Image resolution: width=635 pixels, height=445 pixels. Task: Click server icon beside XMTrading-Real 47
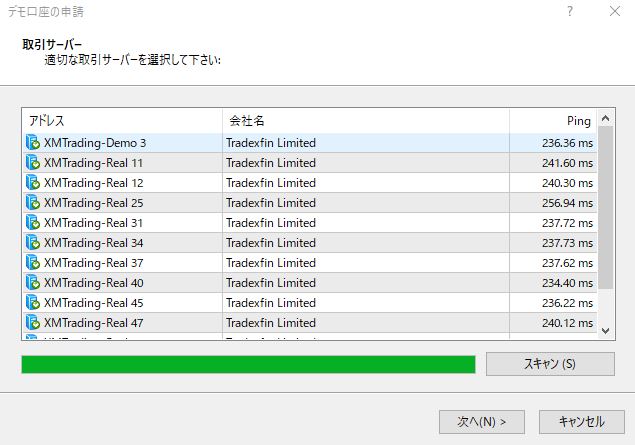tap(33, 323)
